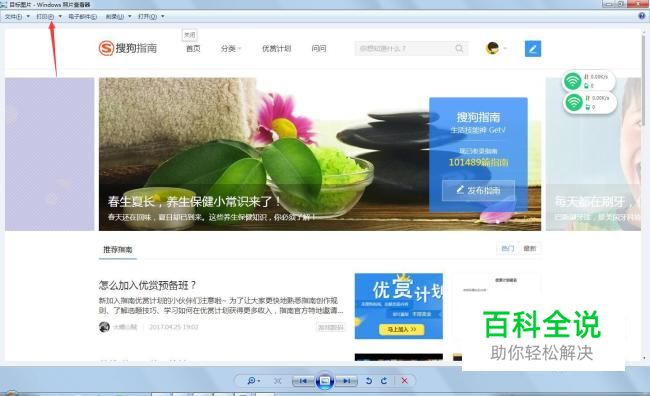This screenshot has width=650, height=396.
Task: Open the 问问 navigation link
Action: [319, 49]
